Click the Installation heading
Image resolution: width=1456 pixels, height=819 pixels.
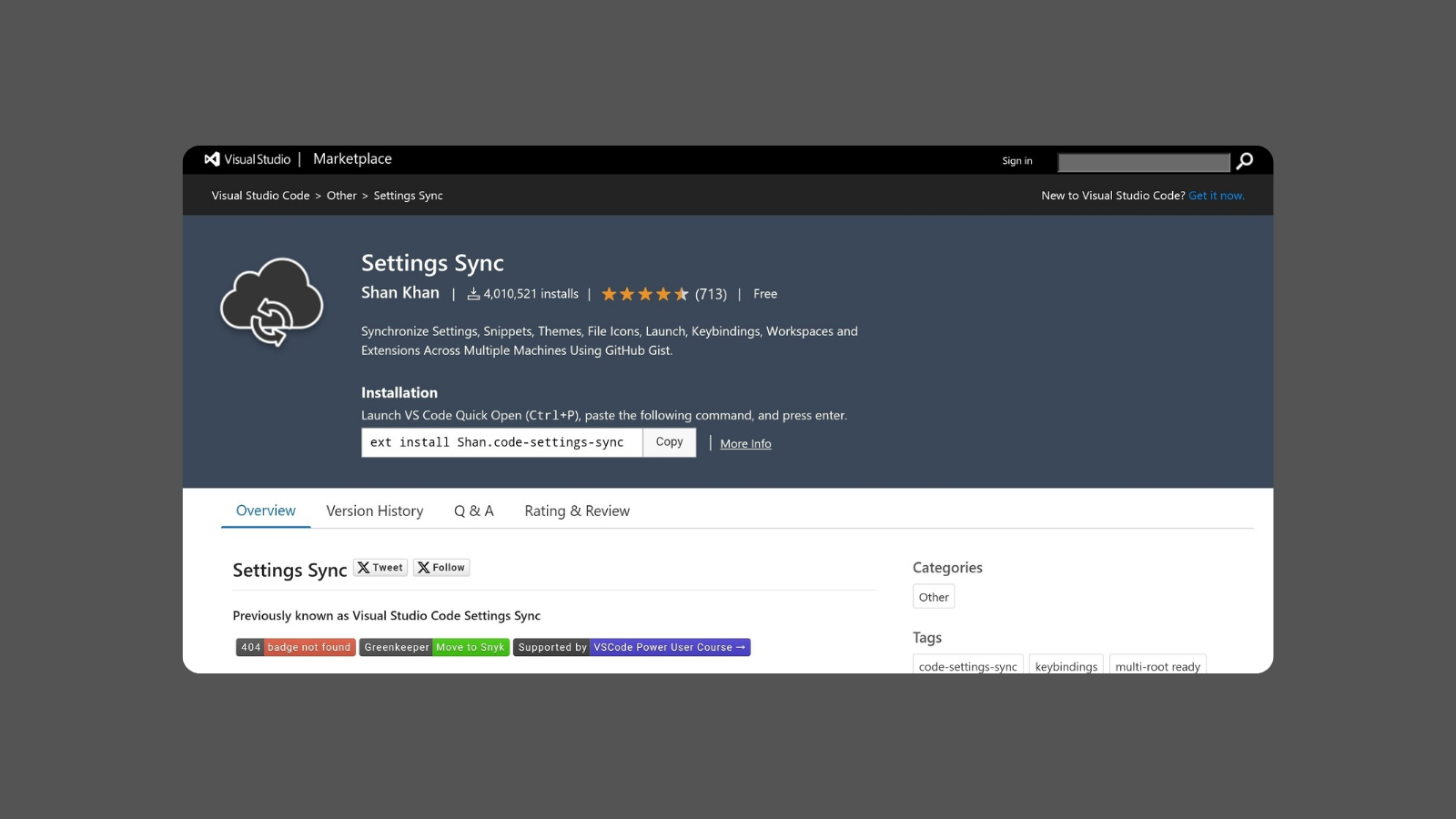(399, 392)
